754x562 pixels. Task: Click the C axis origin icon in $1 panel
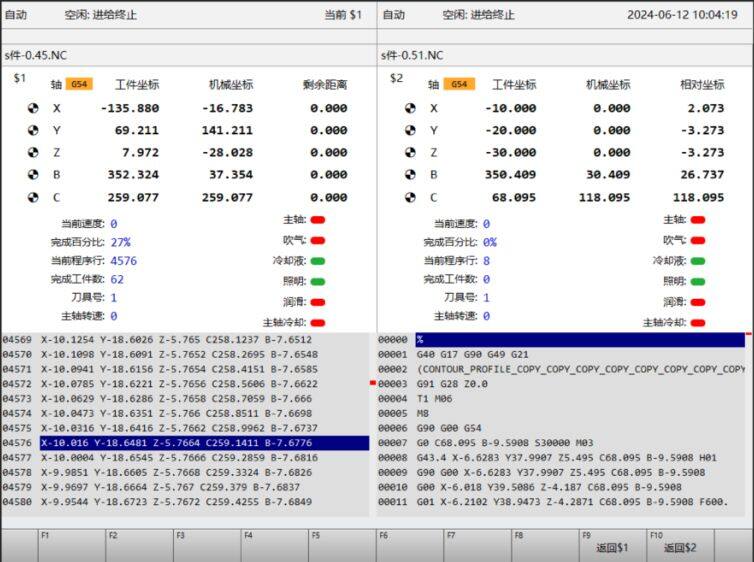(x=33, y=197)
